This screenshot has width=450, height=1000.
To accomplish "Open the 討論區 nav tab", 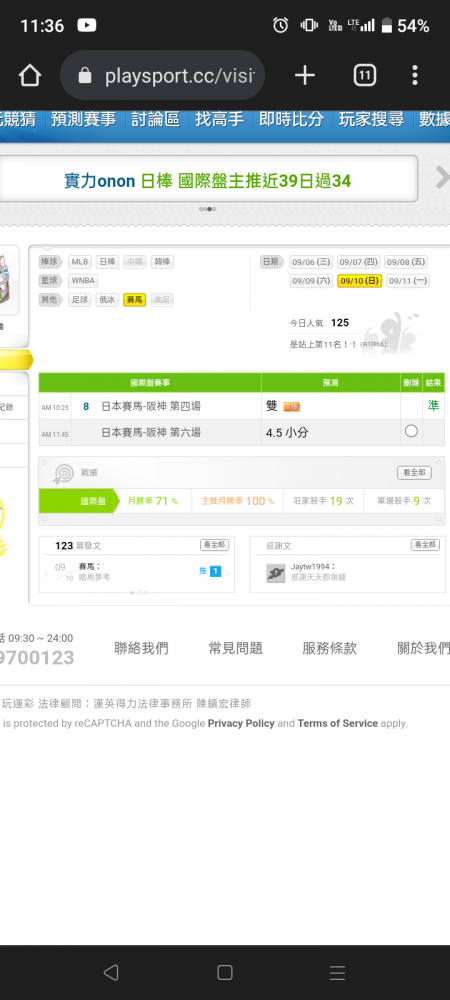I will pos(156,119).
